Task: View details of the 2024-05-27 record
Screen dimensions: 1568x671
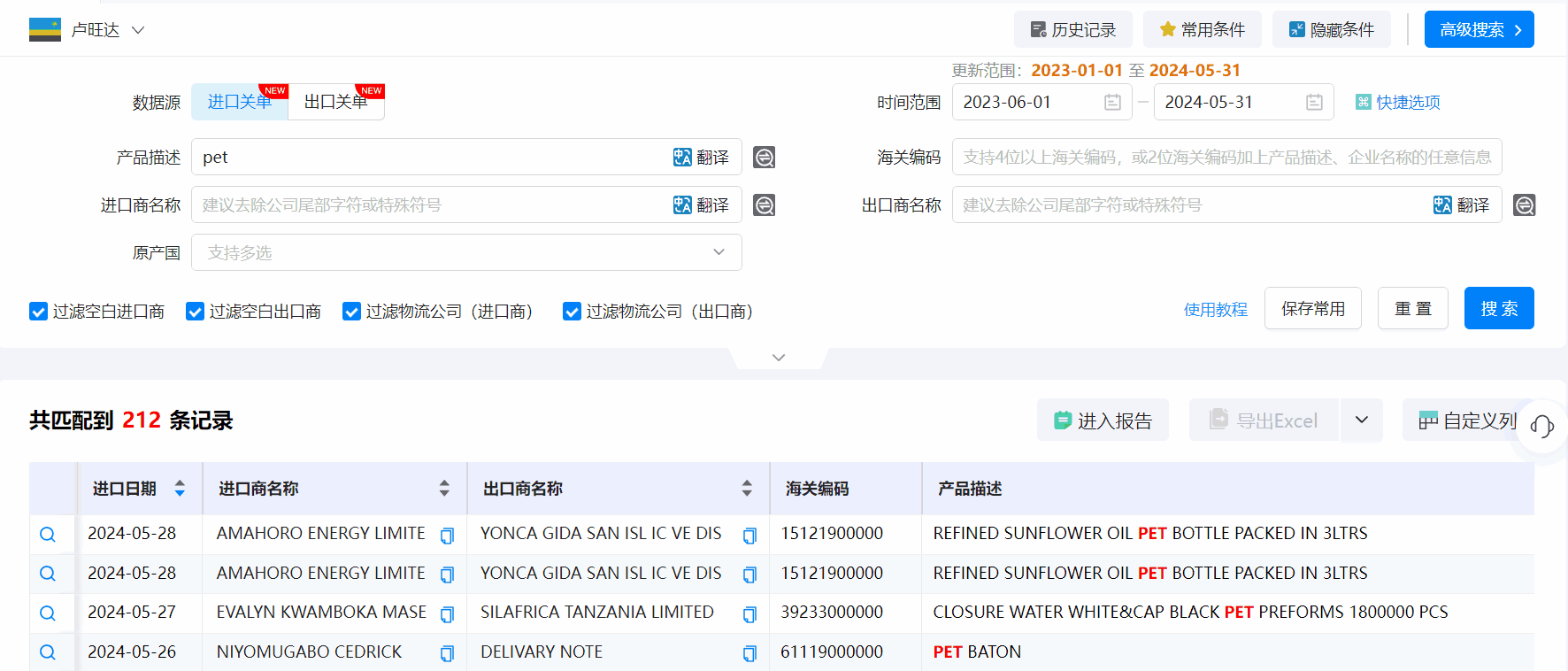Action: (48, 613)
